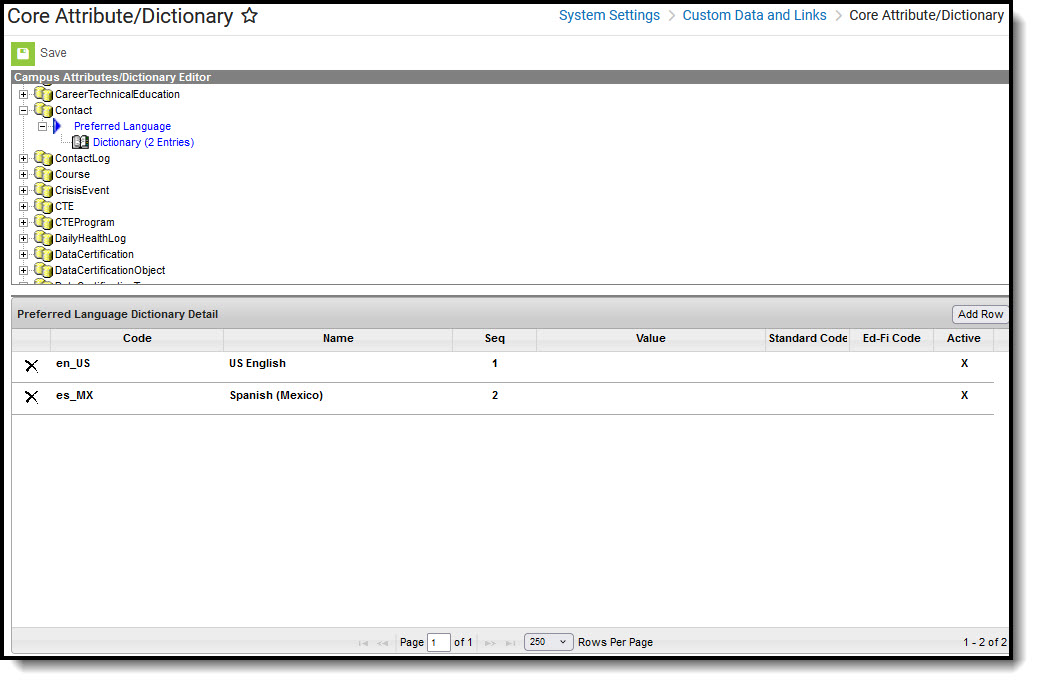Click the DataCertificationObject folder icon
The height and width of the screenshot is (684, 1037).
pos(44,271)
